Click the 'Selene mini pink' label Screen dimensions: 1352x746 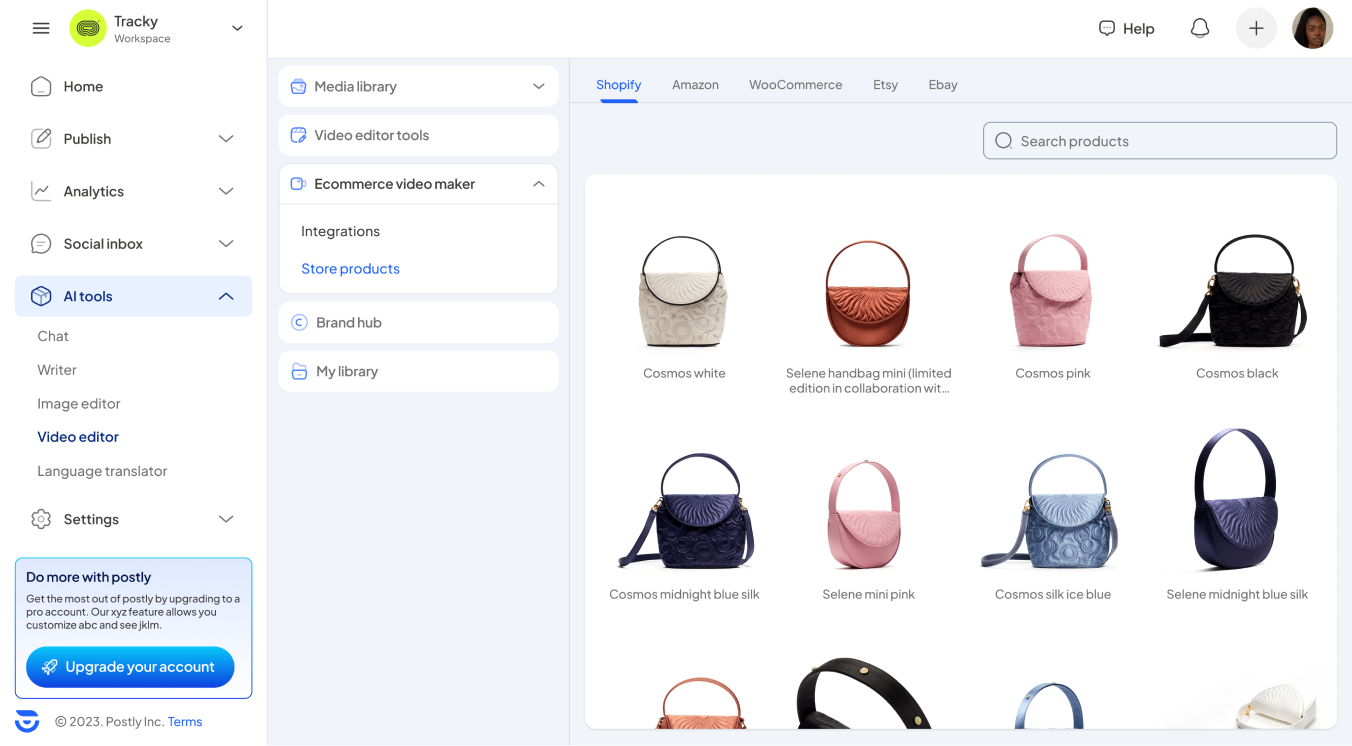869,594
